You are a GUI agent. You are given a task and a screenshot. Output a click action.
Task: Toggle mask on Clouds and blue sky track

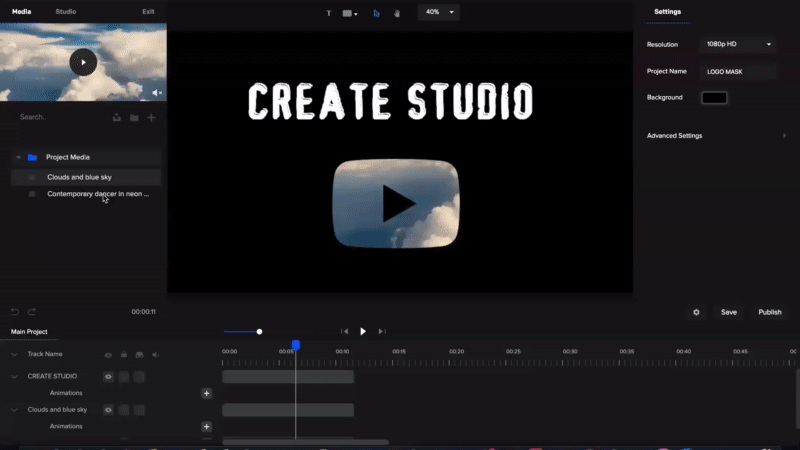pos(139,410)
